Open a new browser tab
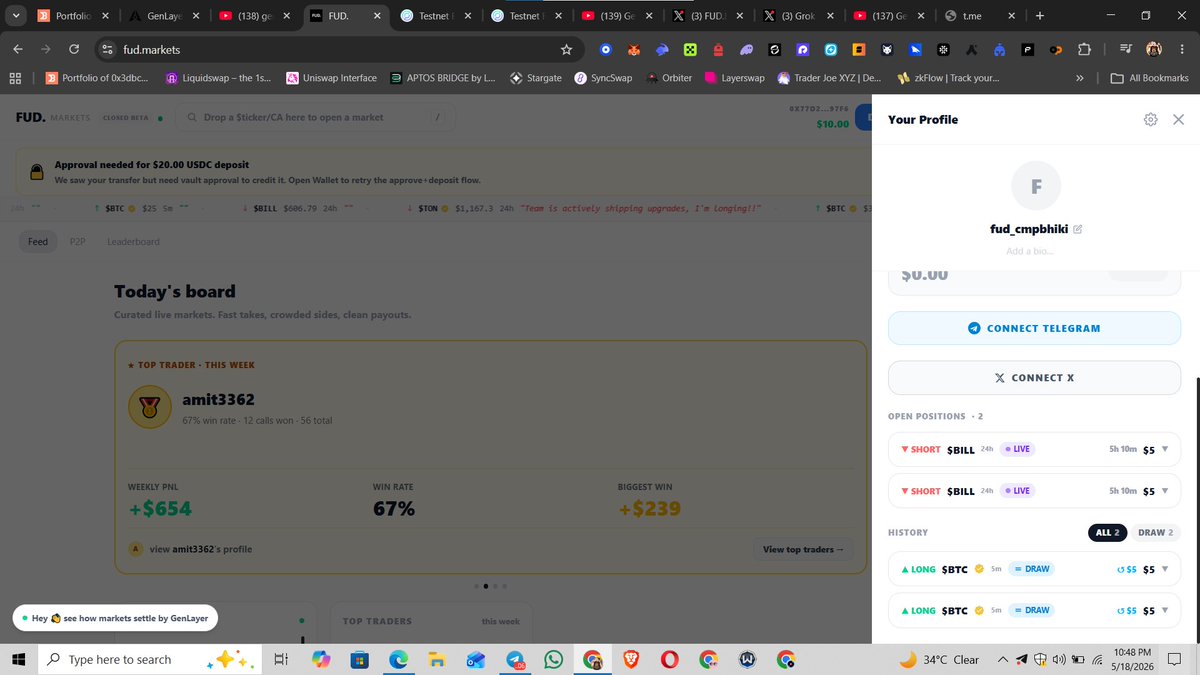The width and height of the screenshot is (1200, 675). pos(1040,16)
